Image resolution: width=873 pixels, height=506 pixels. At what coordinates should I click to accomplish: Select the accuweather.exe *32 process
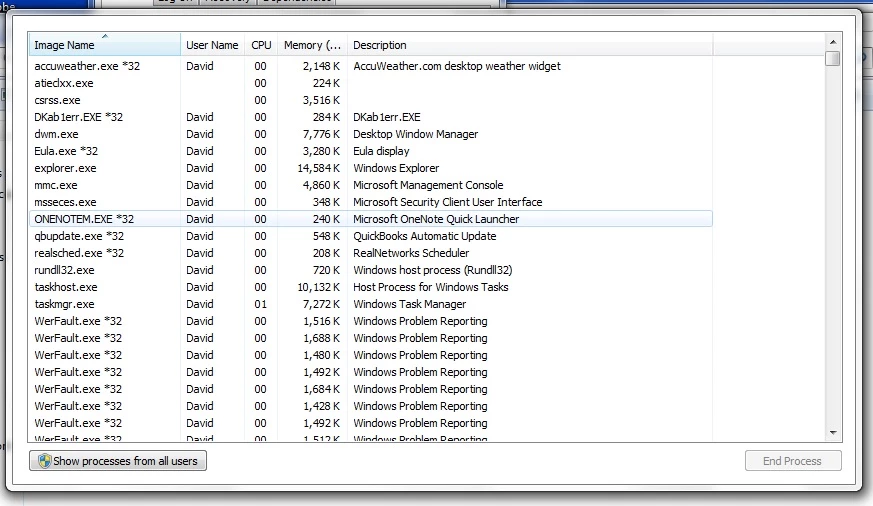(x=371, y=66)
